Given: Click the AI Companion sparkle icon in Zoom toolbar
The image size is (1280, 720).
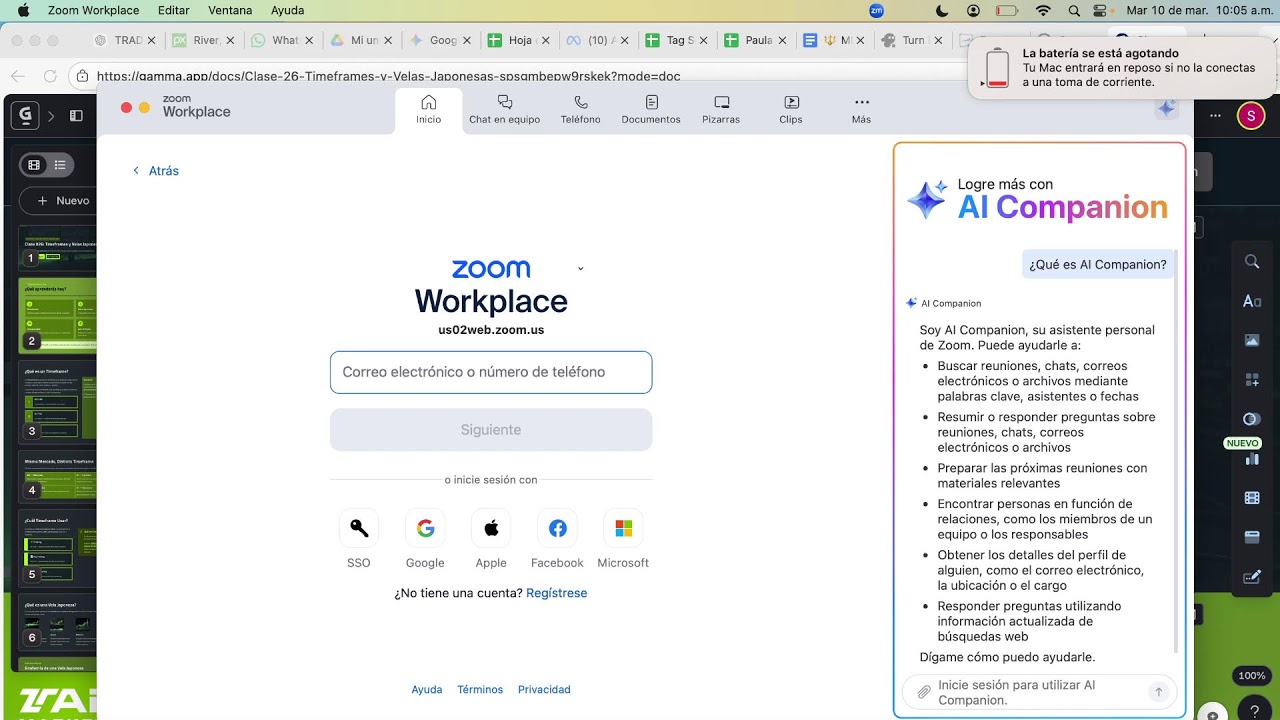Looking at the screenshot, I should click(x=1166, y=109).
